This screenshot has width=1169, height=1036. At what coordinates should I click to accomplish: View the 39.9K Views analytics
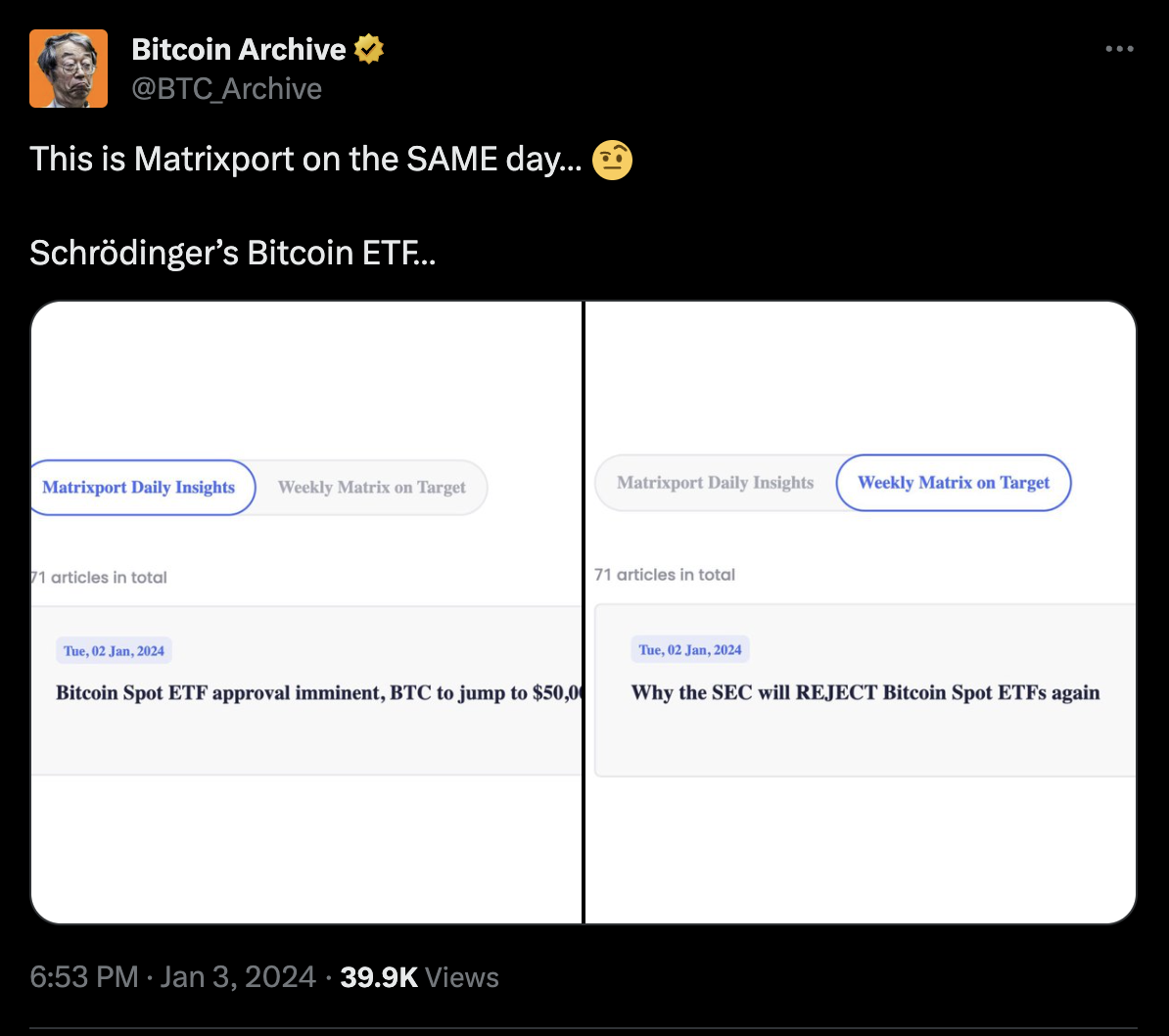click(420, 977)
